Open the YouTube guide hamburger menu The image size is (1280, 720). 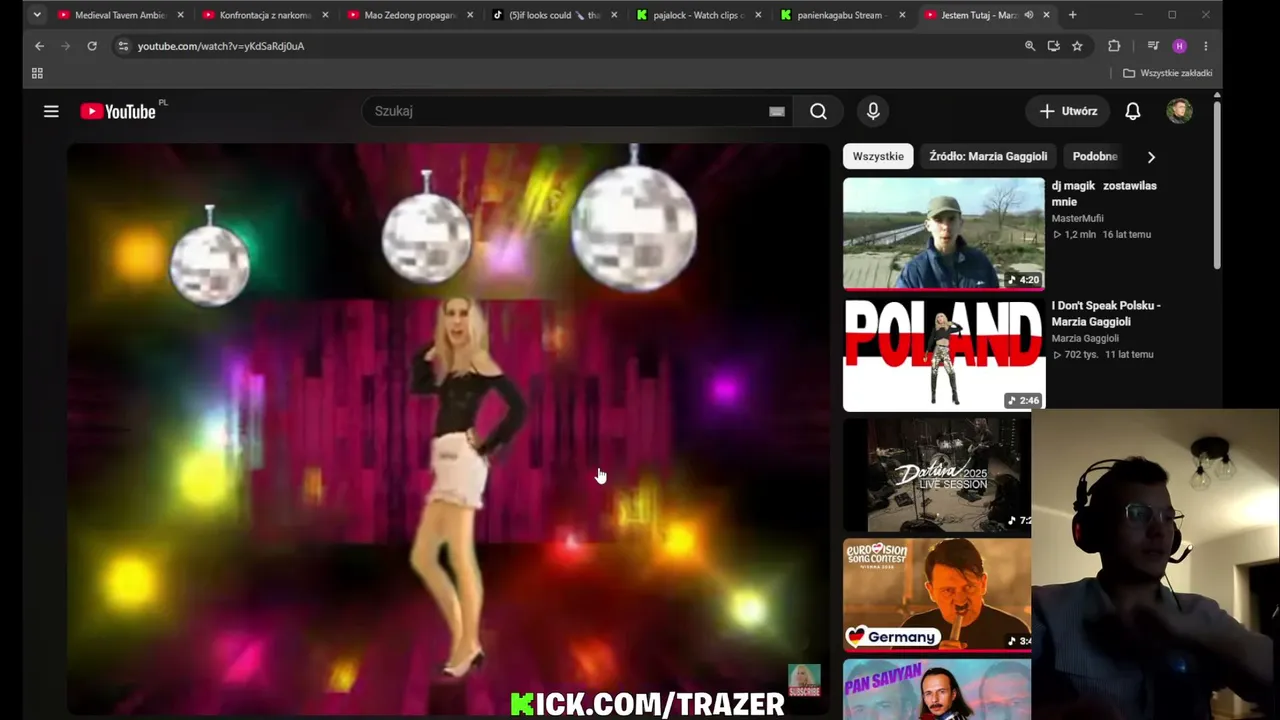click(51, 111)
